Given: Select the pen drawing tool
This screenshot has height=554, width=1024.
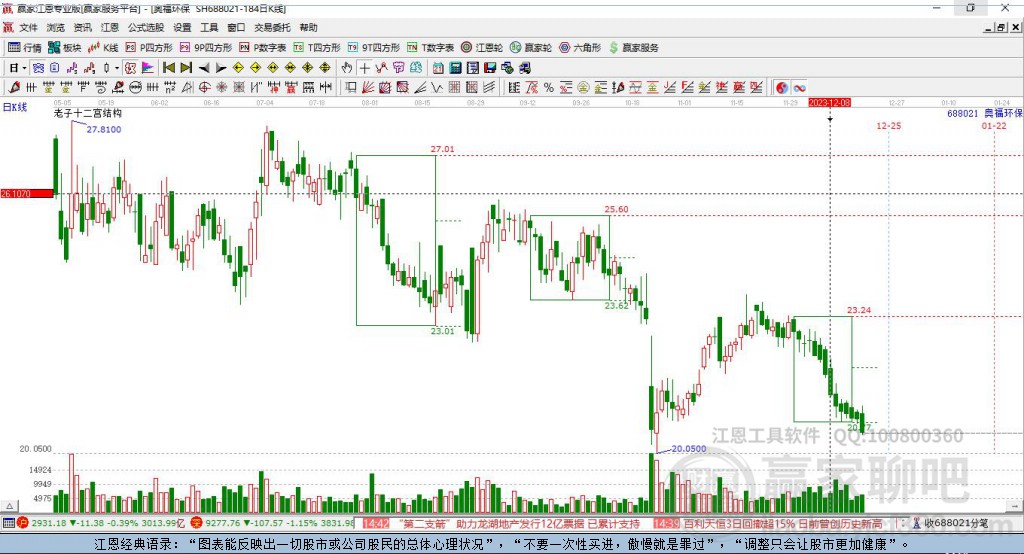Looking at the screenshot, I should (14, 88).
